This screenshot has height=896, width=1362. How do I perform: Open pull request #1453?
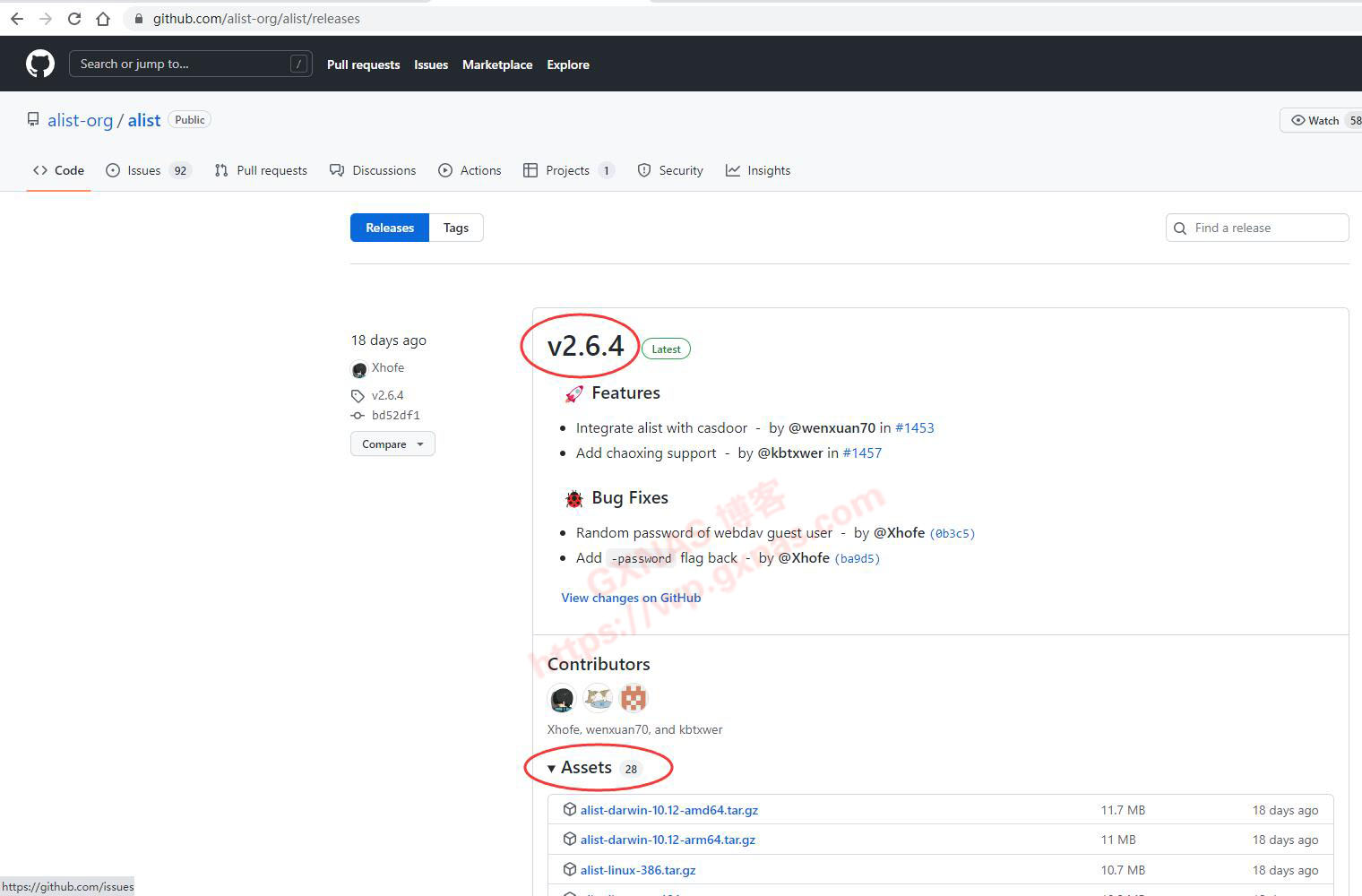[x=914, y=428]
